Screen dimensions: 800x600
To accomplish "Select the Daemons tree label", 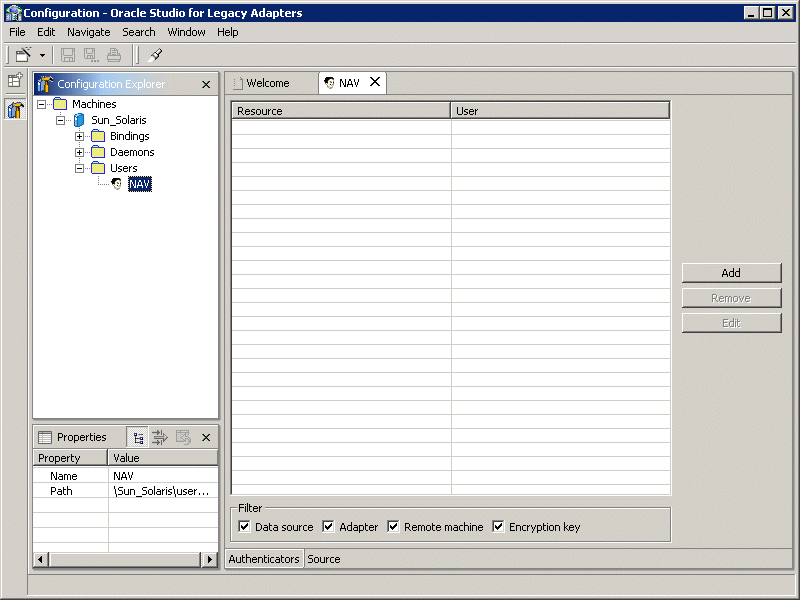I will coord(132,152).
